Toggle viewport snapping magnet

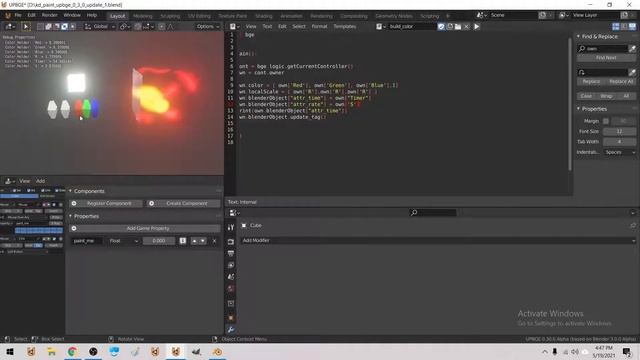click(x=138, y=27)
